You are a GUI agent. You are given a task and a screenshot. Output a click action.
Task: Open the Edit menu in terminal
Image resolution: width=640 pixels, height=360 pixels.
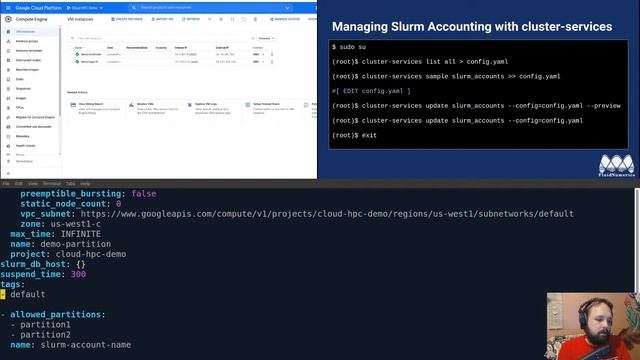click(x=19, y=184)
